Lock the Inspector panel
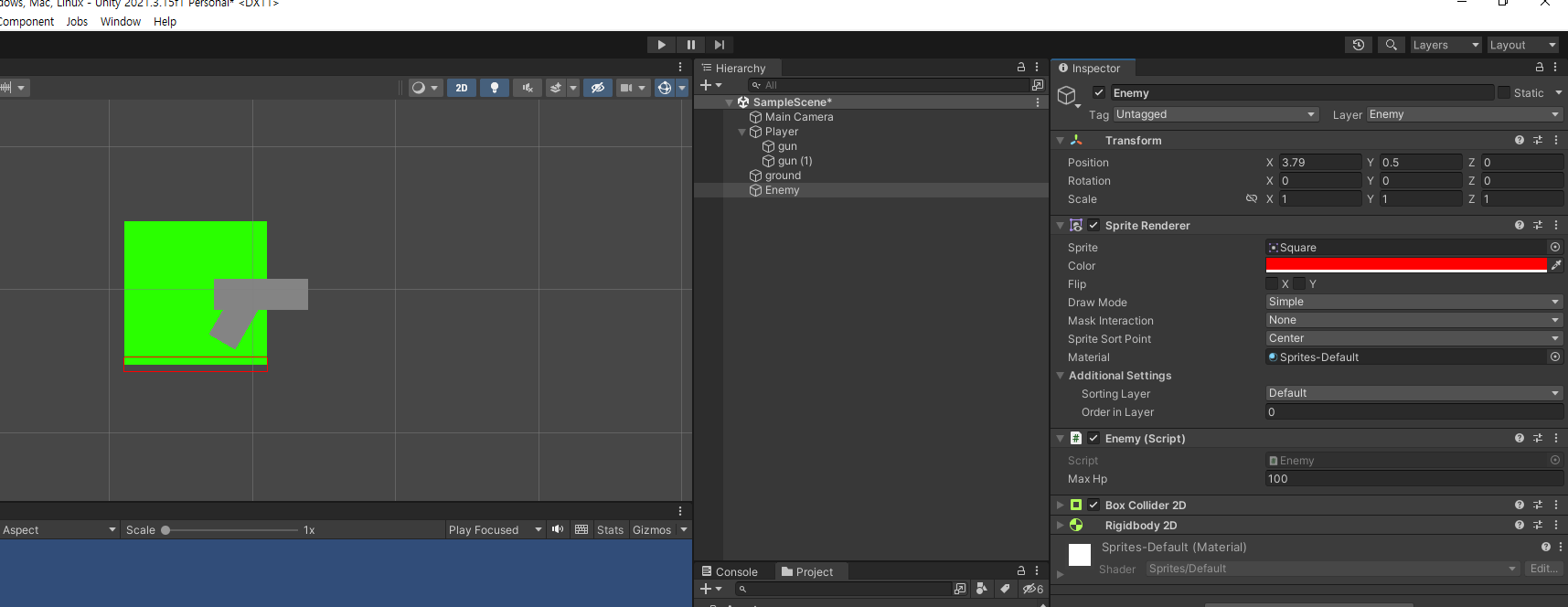Image resolution: width=1568 pixels, height=607 pixels. tap(1540, 68)
